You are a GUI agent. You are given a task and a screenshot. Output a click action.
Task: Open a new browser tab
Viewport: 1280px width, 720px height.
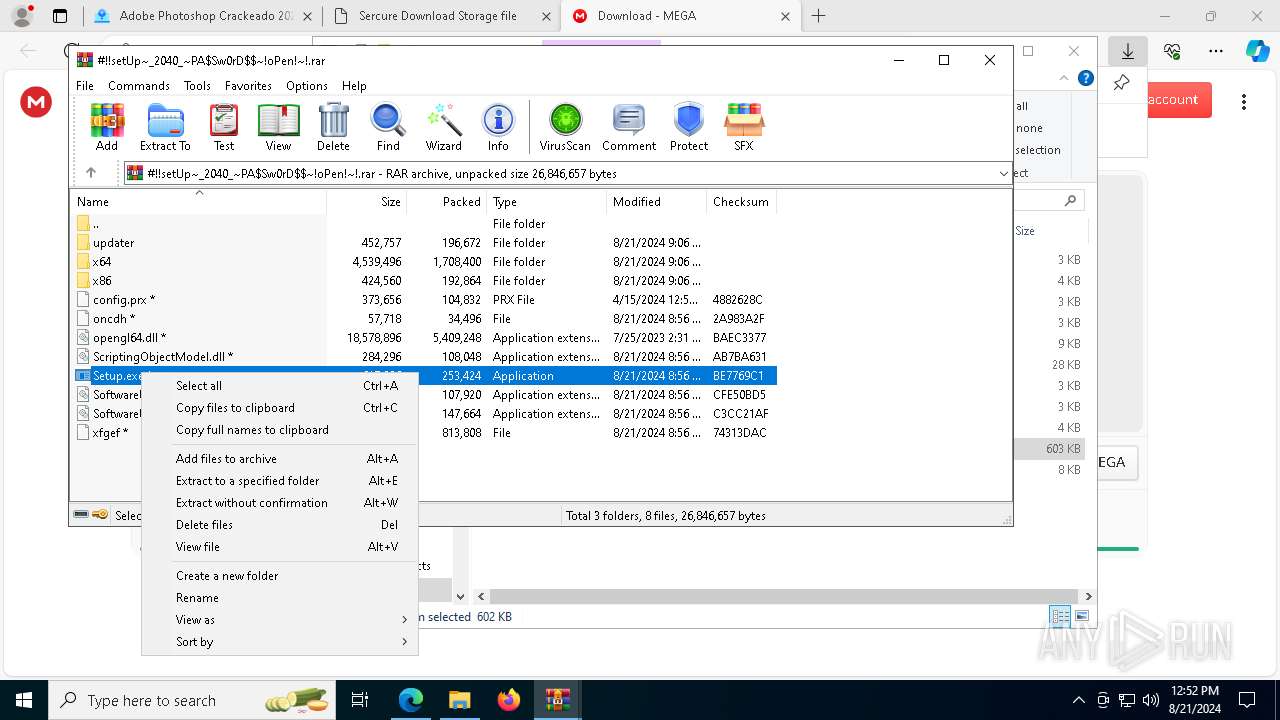818,16
